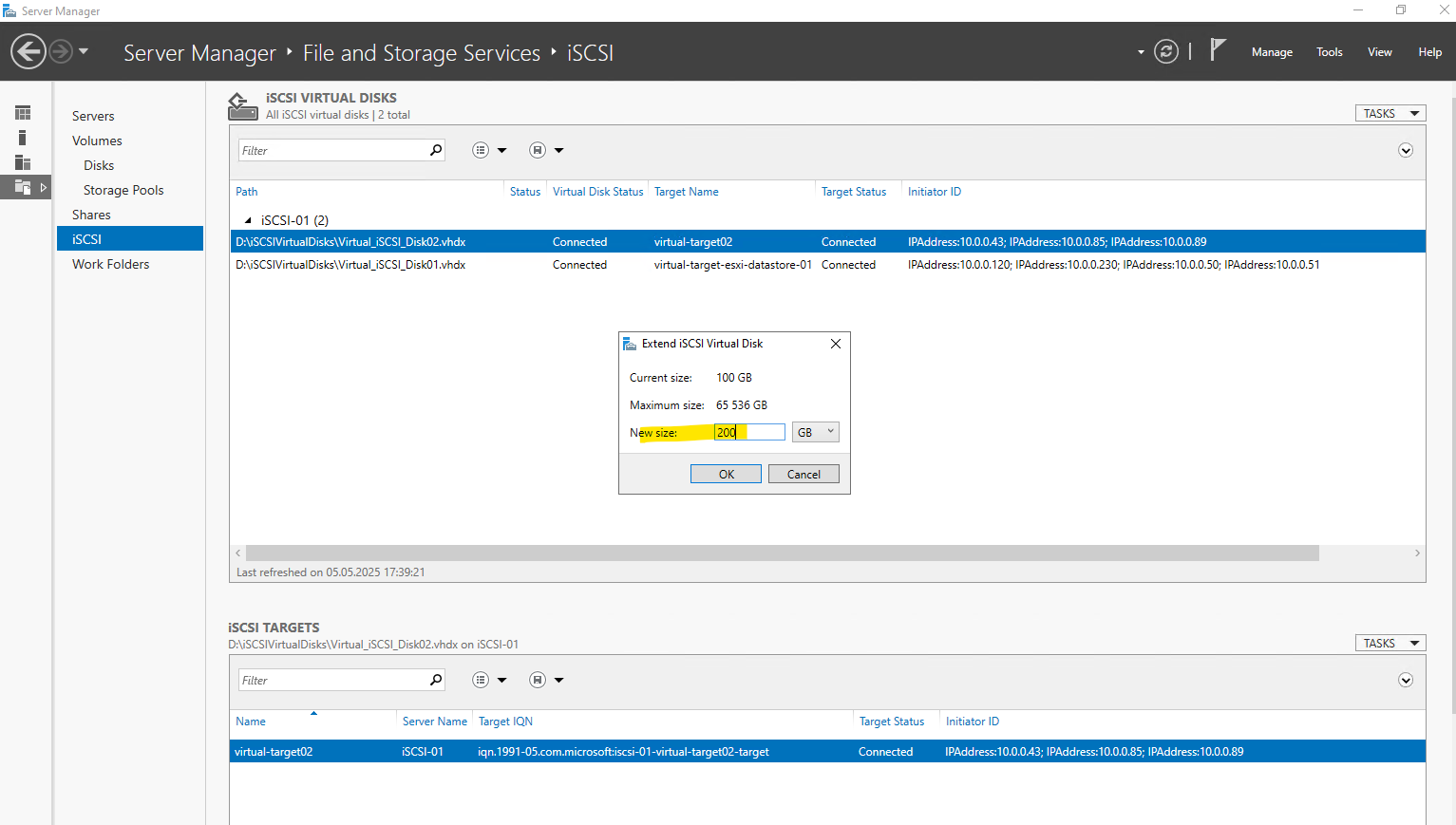Click File and Storage Services breadcrumb
The width and height of the screenshot is (1456, 825).
[x=422, y=53]
